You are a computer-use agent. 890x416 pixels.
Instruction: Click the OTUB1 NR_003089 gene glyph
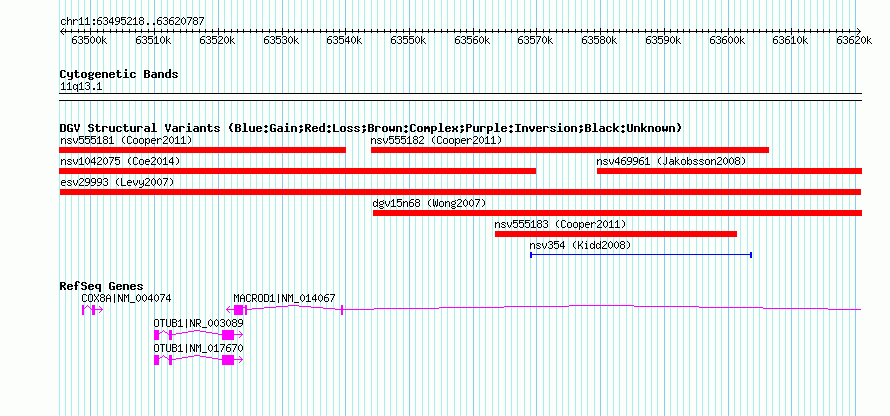click(199, 335)
